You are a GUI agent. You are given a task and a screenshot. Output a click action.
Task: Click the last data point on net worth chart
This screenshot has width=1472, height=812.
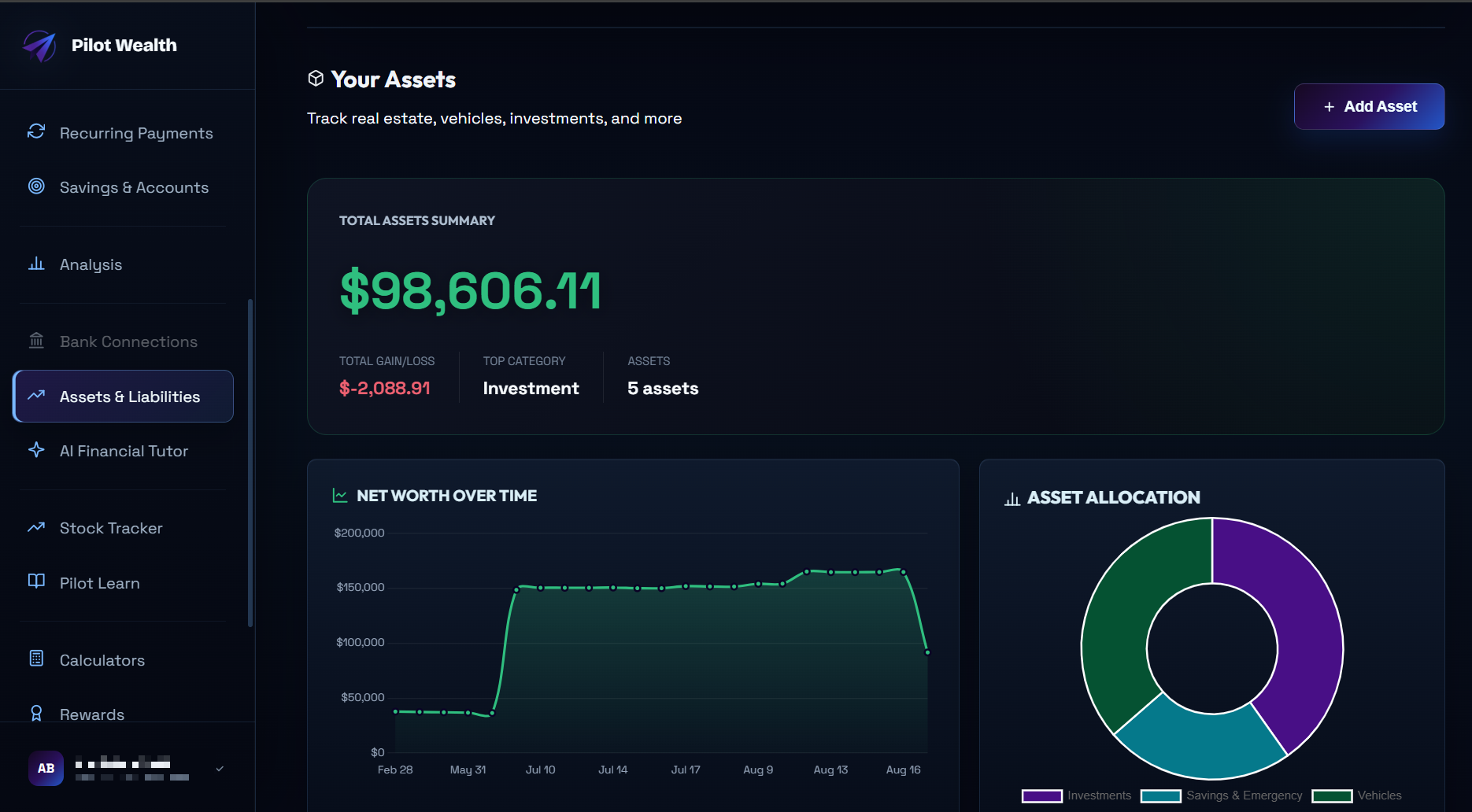927,652
